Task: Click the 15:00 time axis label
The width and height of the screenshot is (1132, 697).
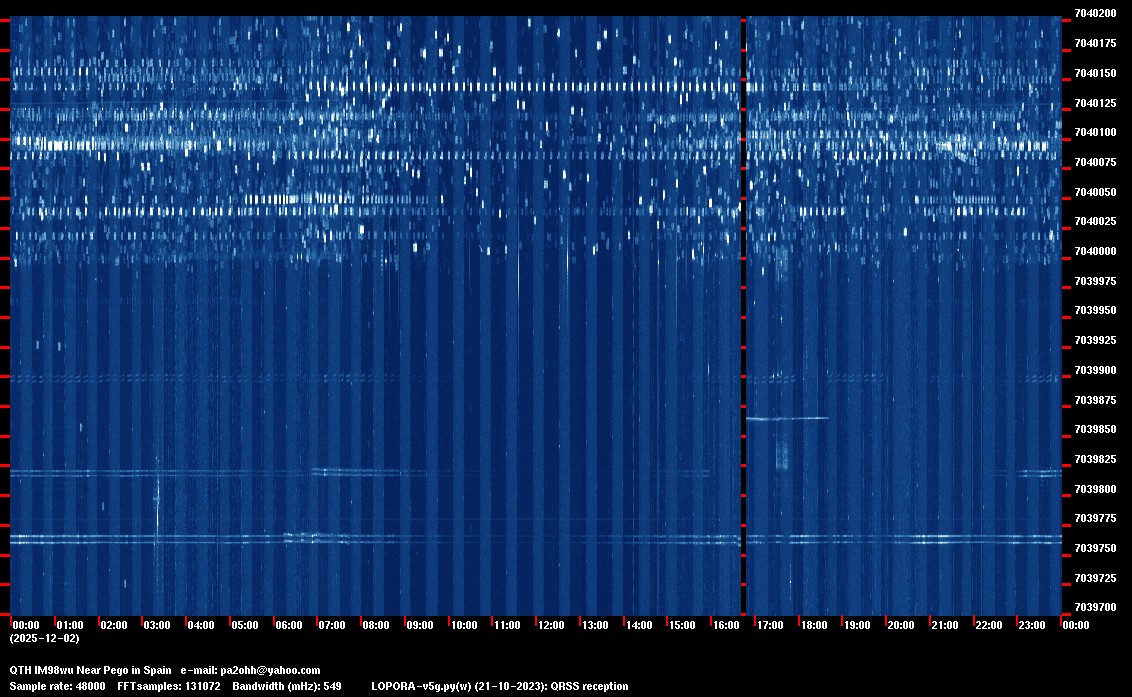Action: [682, 625]
